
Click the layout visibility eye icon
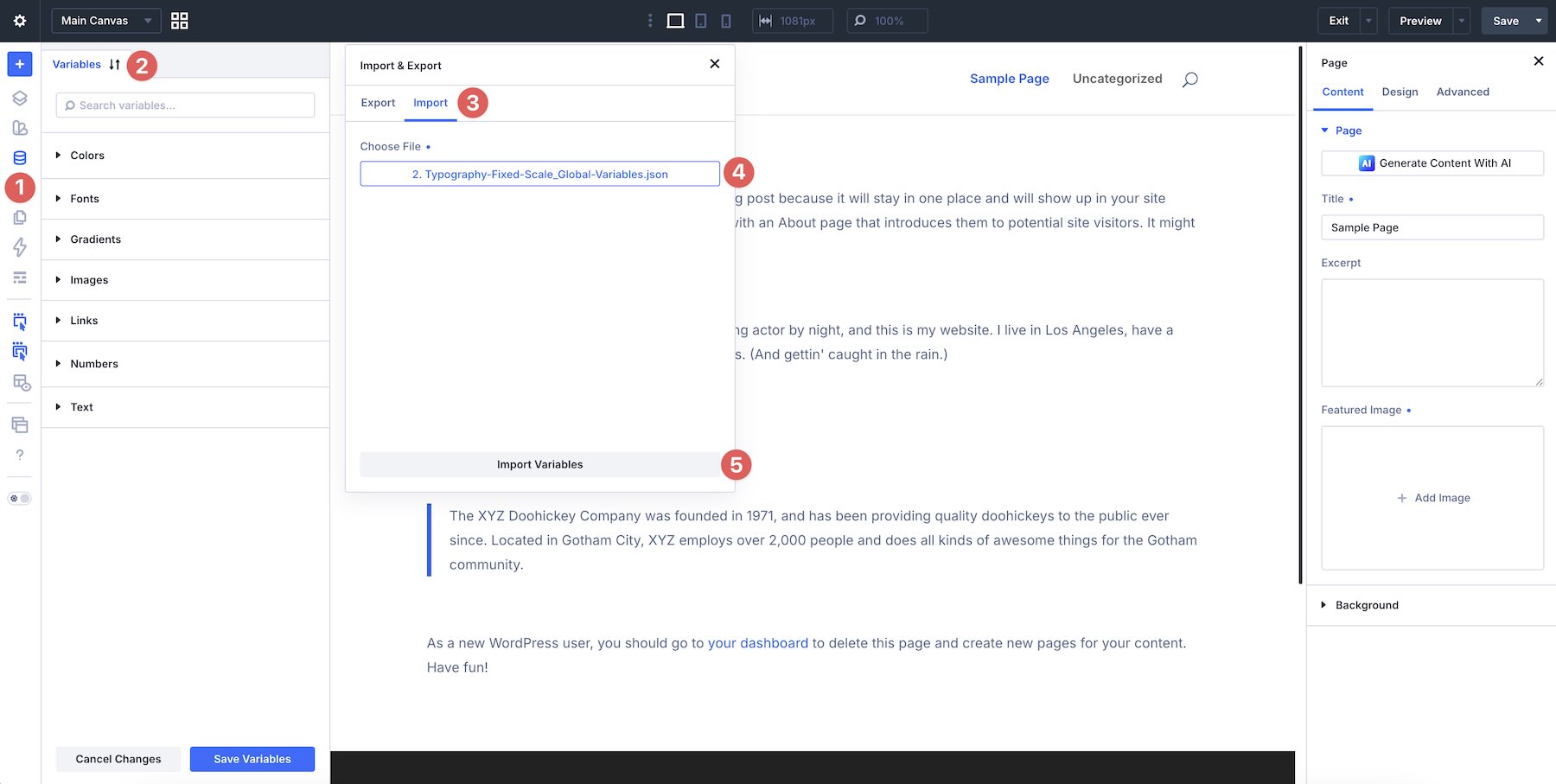point(22,382)
